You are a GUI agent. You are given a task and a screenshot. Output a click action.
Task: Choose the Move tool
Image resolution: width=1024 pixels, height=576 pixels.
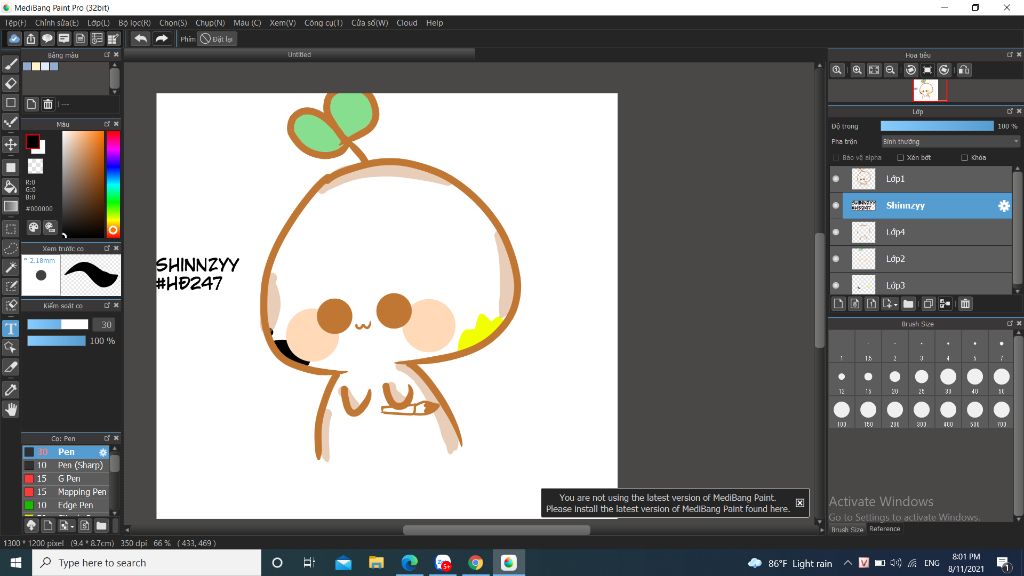(x=10, y=144)
